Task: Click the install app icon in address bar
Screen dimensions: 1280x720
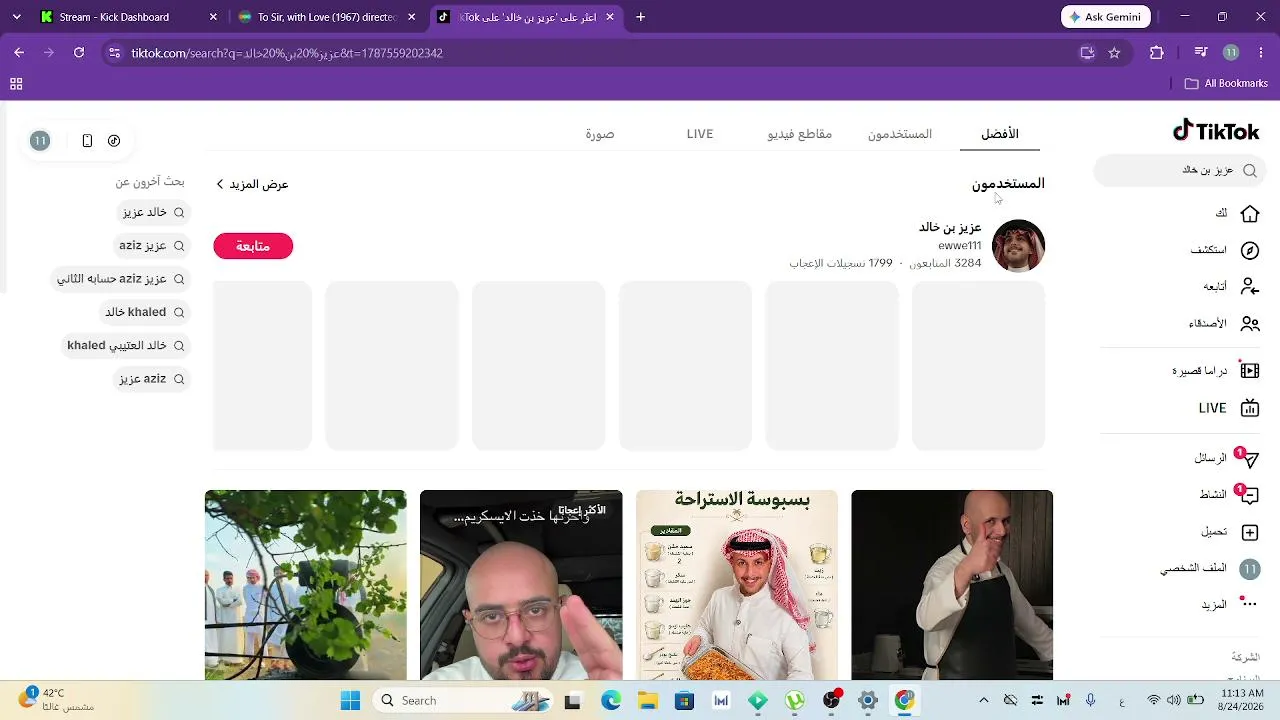Action: [x=1087, y=53]
